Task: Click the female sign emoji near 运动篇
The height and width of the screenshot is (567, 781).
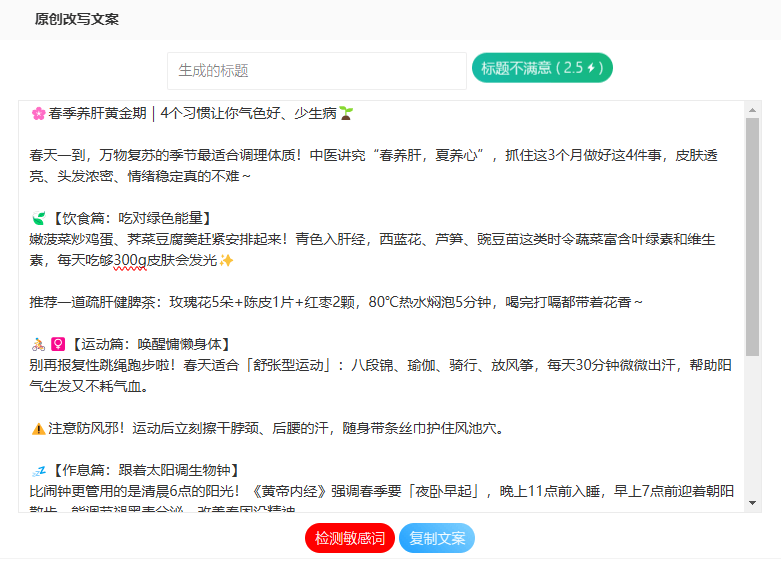Action: 57,344
